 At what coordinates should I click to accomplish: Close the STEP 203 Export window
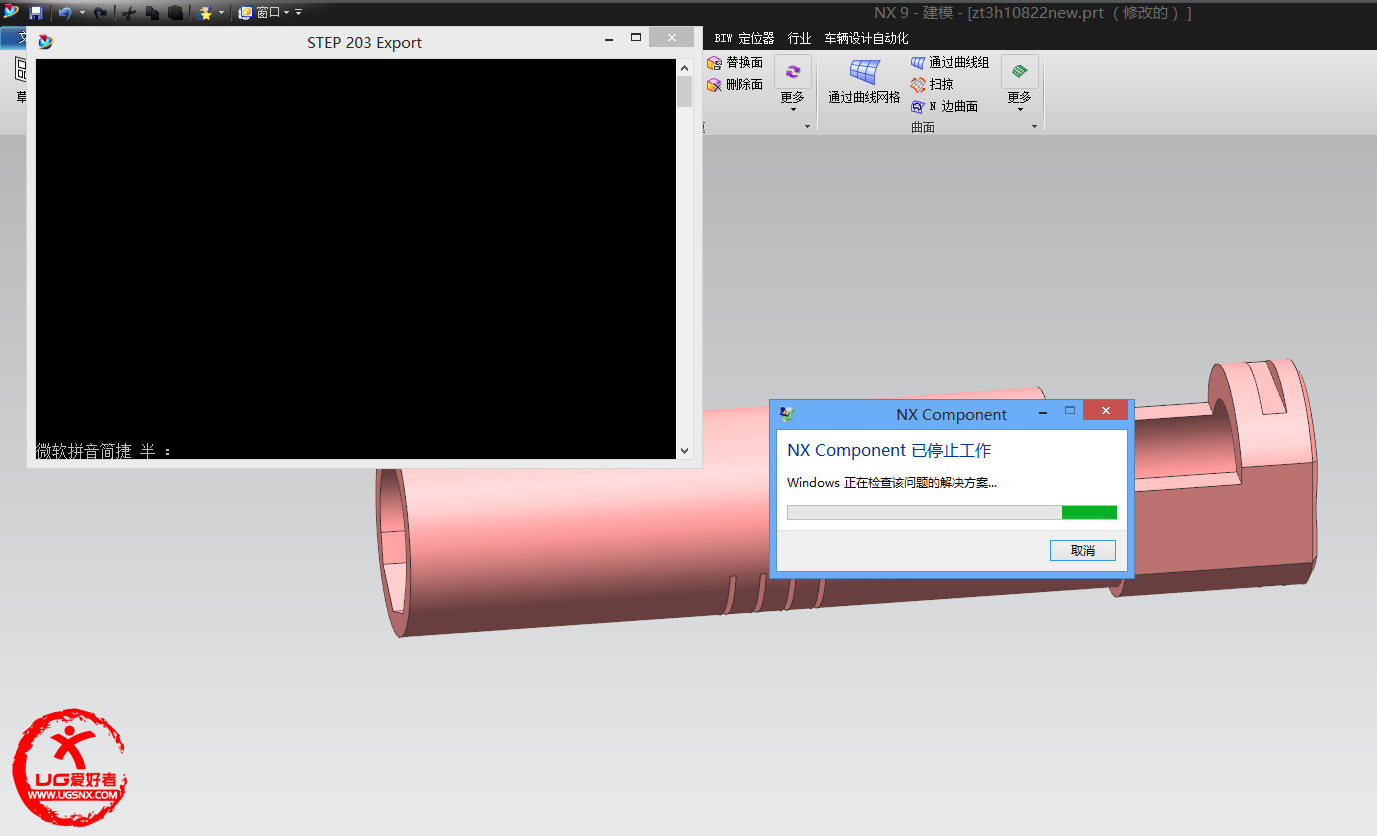671,38
